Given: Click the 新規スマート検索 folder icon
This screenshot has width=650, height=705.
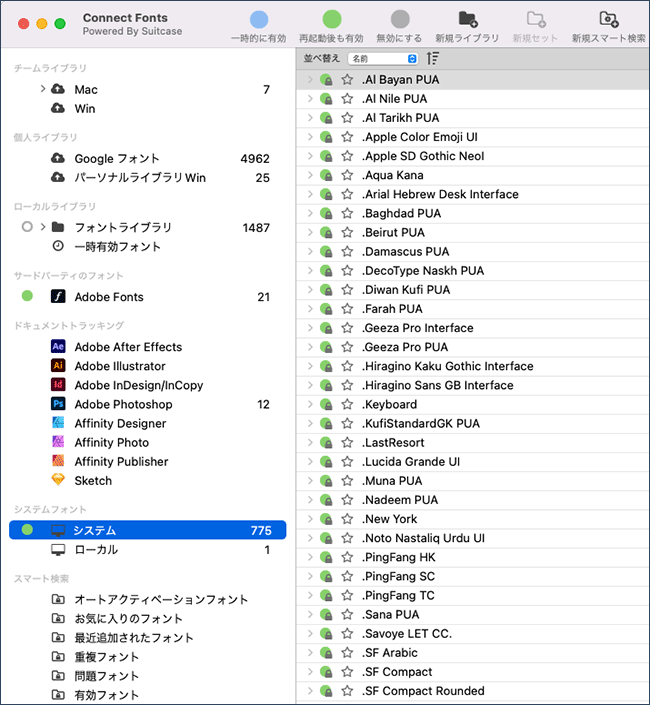Looking at the screenshot, I should (x=609, y=20).
